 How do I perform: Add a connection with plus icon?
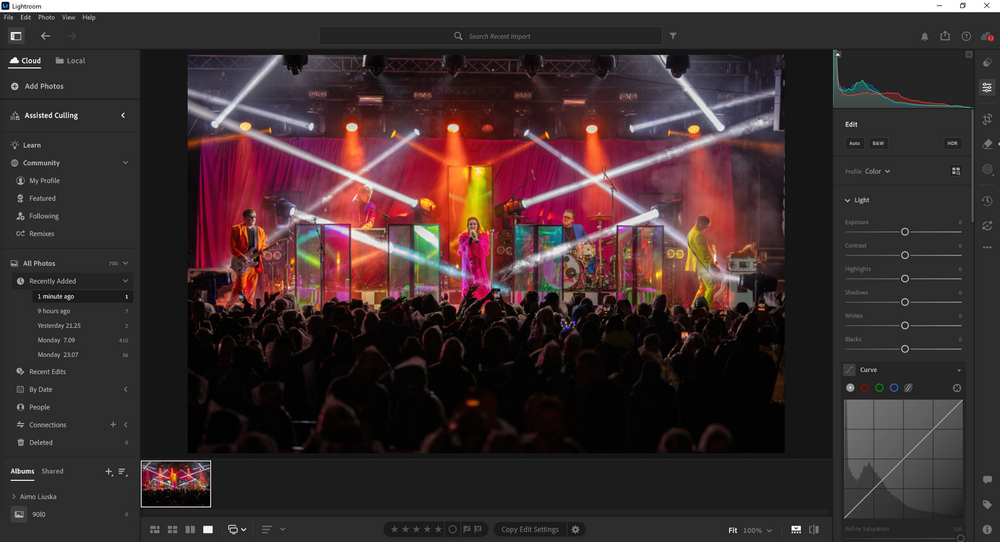(x=113, y=425)
